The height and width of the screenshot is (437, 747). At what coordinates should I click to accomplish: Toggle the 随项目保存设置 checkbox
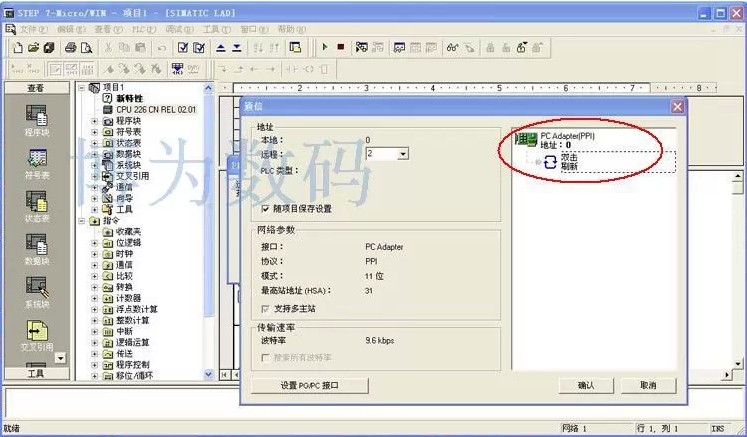pyautogui.click(x=265, y=209)
